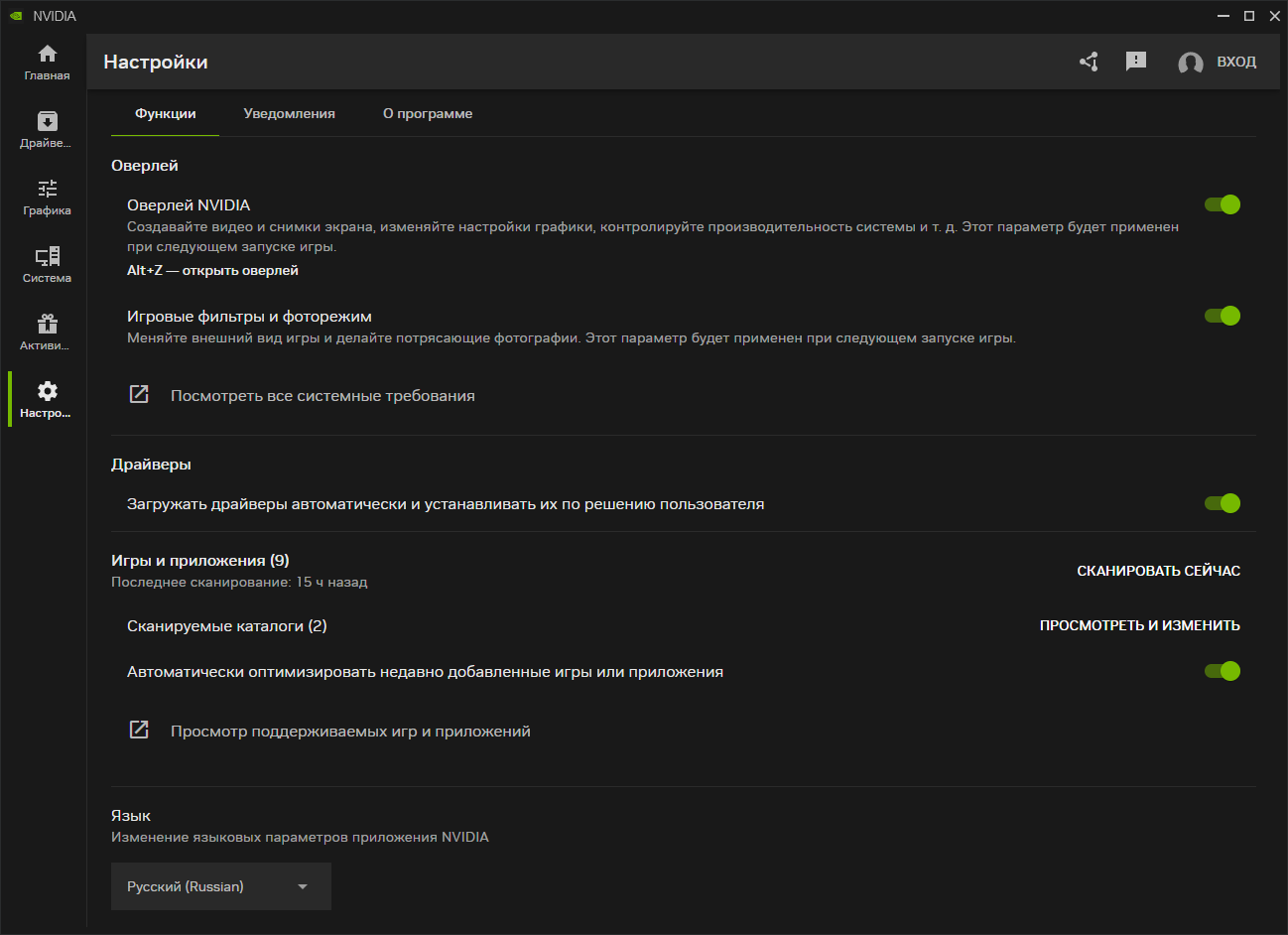Switch to the Функции tab
Screen dimensions: 1288x935
(165, 114)
